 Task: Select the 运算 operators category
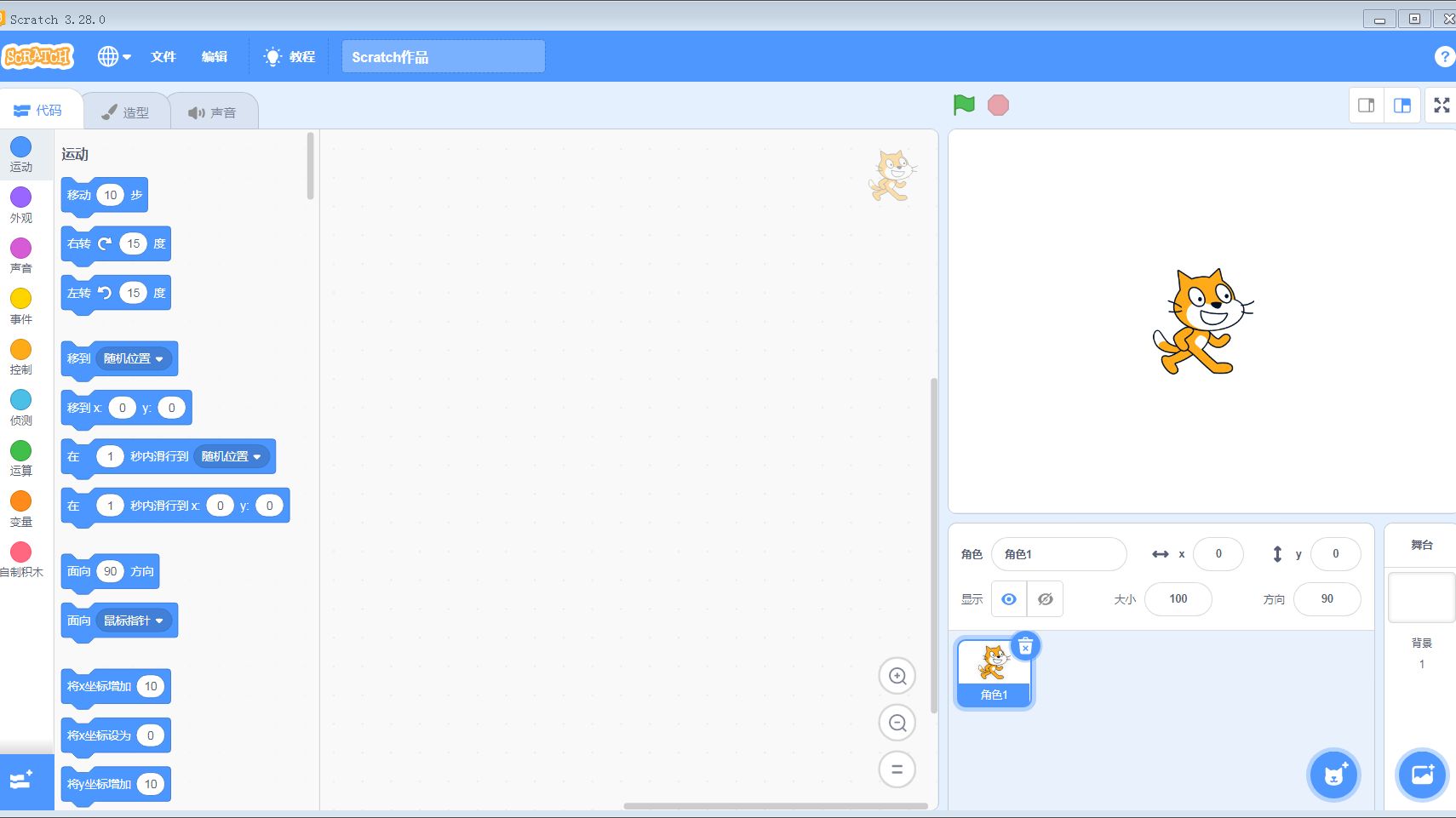21,458
